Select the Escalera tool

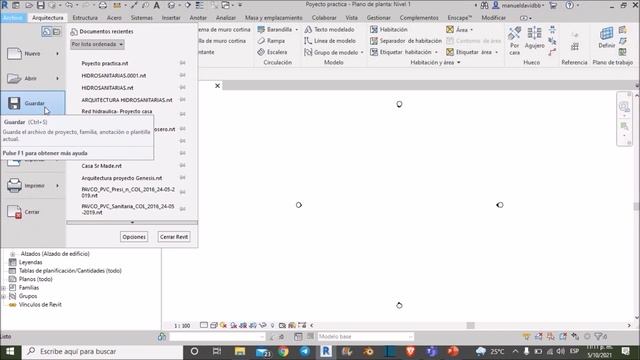point(273,52)
